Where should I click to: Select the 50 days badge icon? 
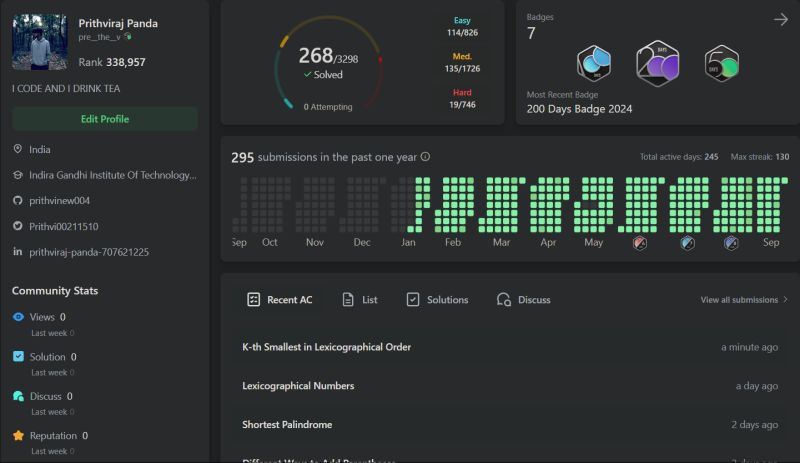point(721,64)
